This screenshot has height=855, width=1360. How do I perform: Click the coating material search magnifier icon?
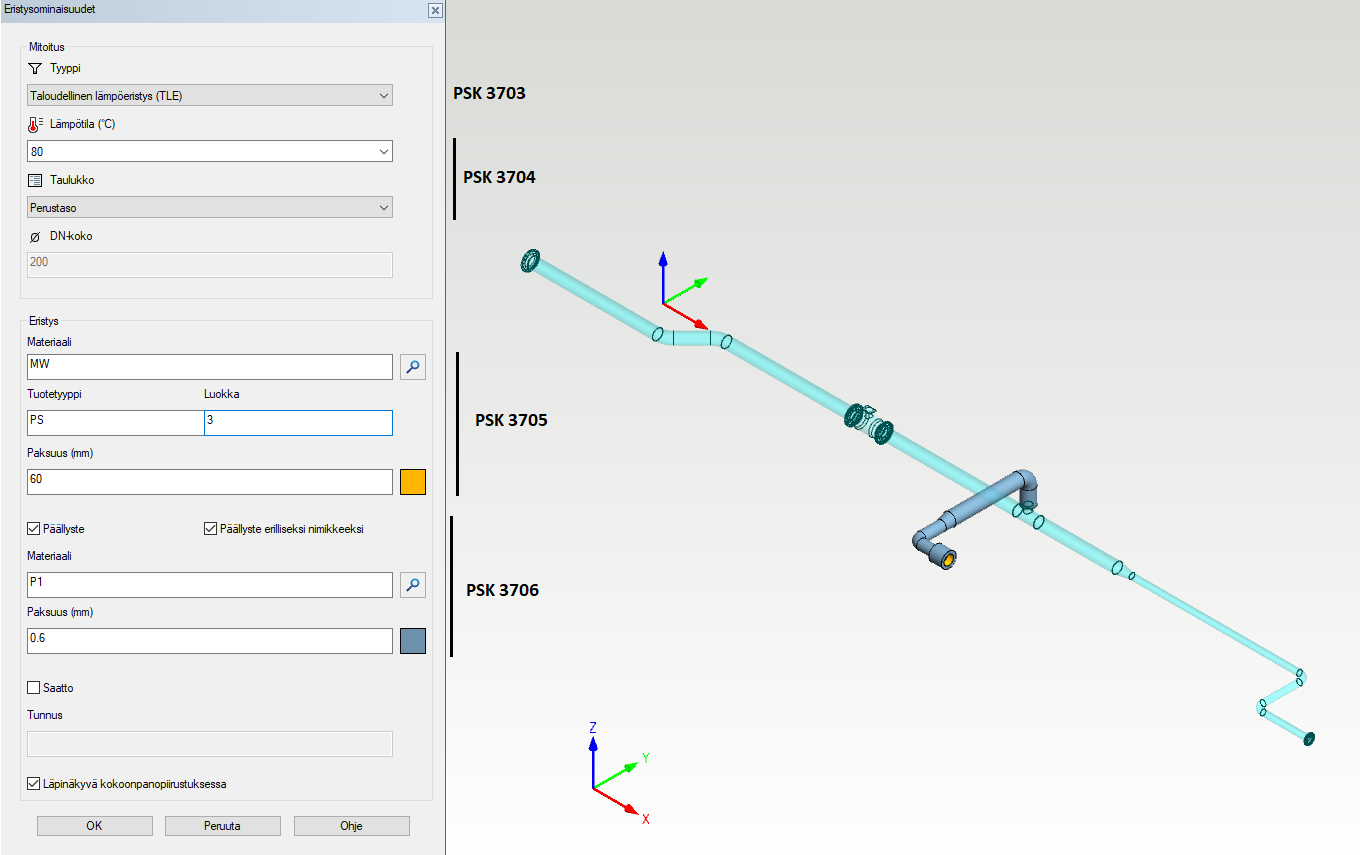pyautogui.click(x=413, y=585)
